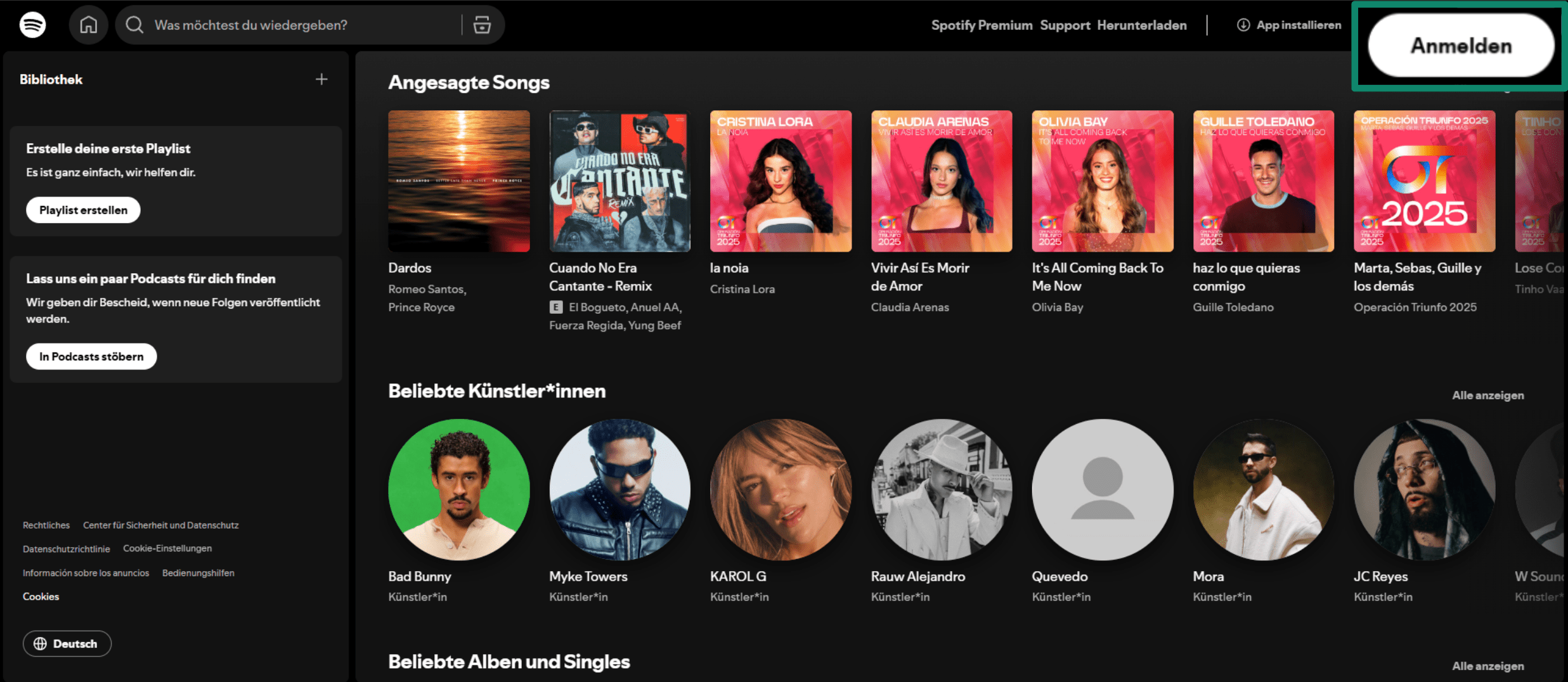This screenshot has height=682, width=1568.
Task: Click the plus icon next to Bibliothek
Action: [x=321, y=79]
